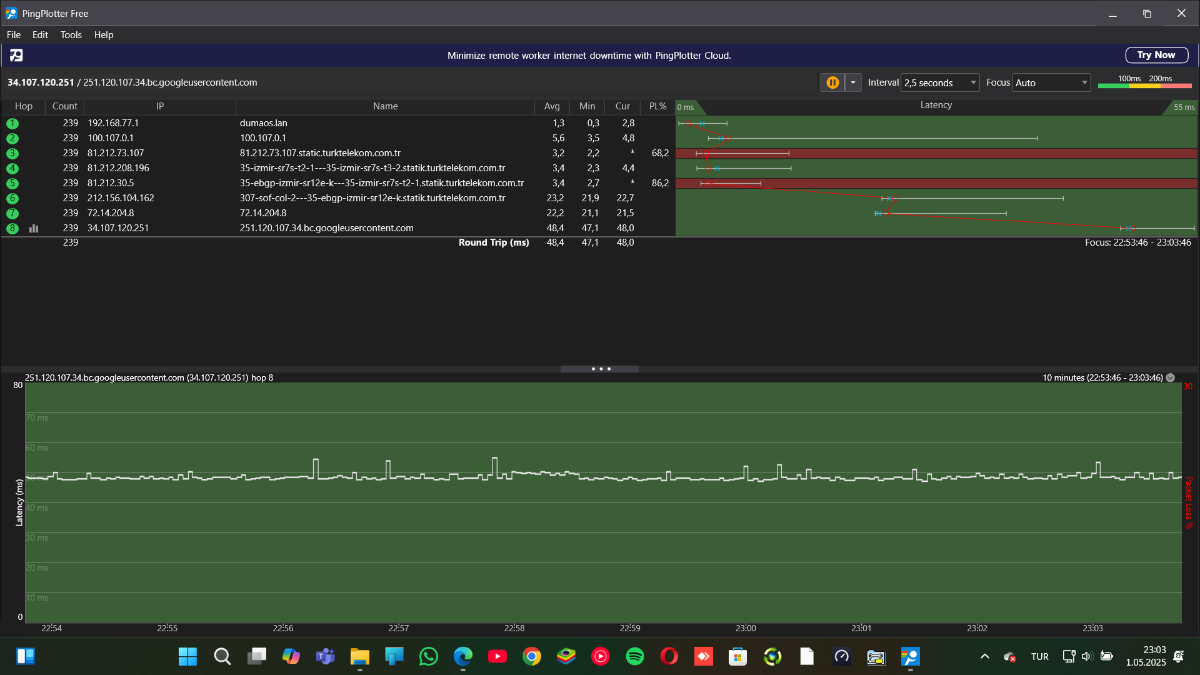Pause the trace with the orange pause button

coord(832,82)
